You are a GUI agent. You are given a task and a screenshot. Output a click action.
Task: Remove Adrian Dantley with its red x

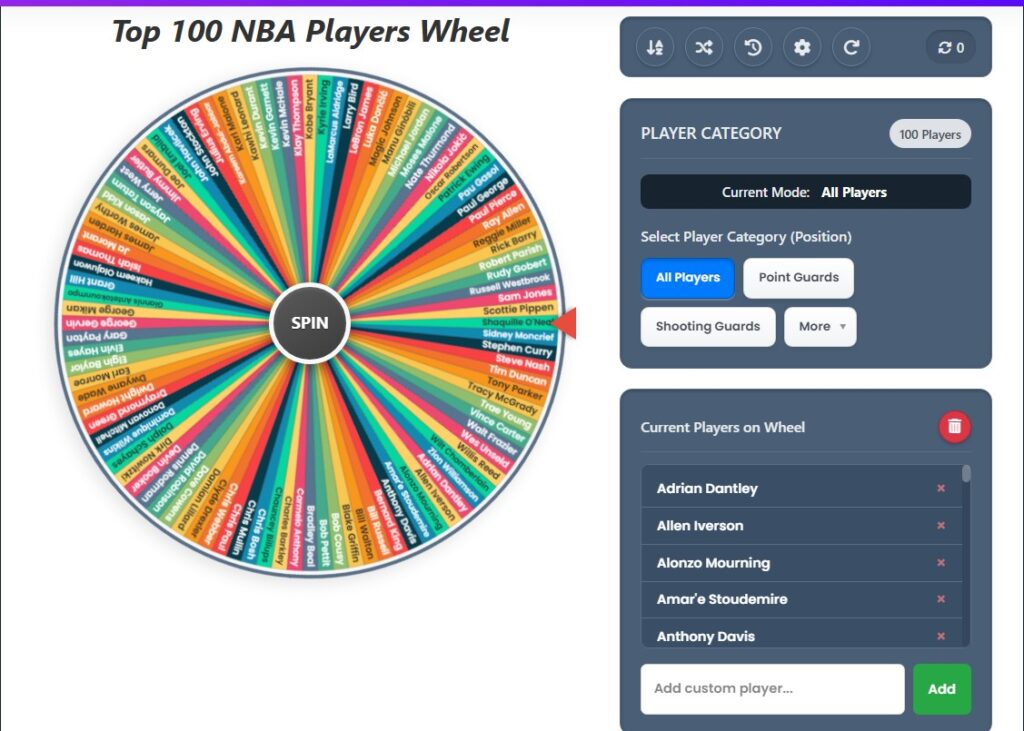point(940,488)
